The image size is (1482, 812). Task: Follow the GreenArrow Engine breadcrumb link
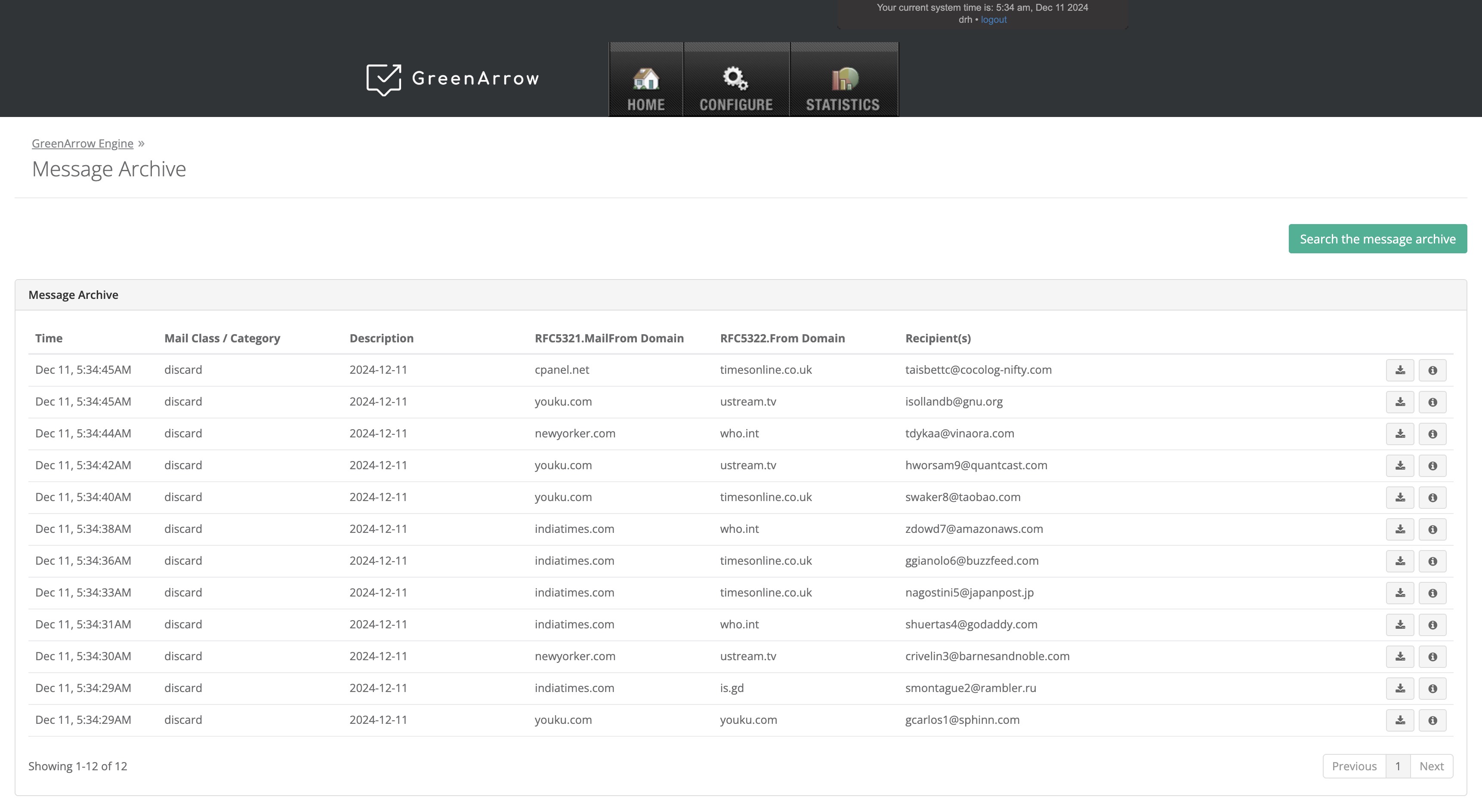click(x=82, y=144)
